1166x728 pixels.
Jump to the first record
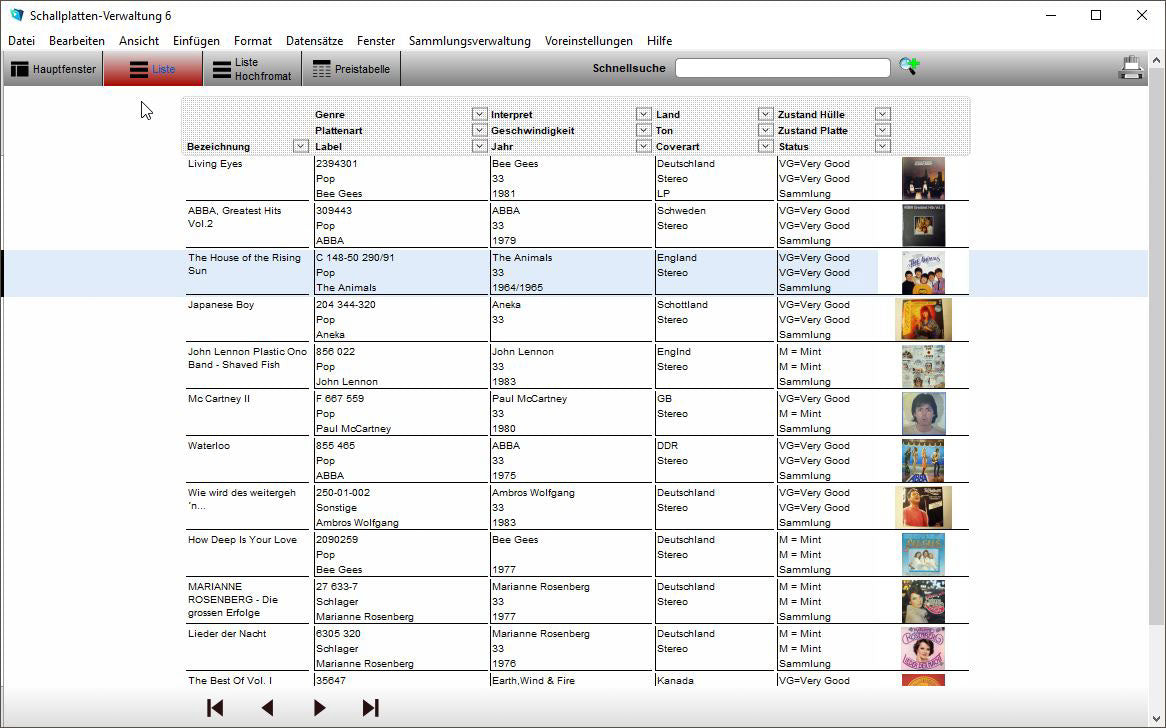click(x=215, y=708)
